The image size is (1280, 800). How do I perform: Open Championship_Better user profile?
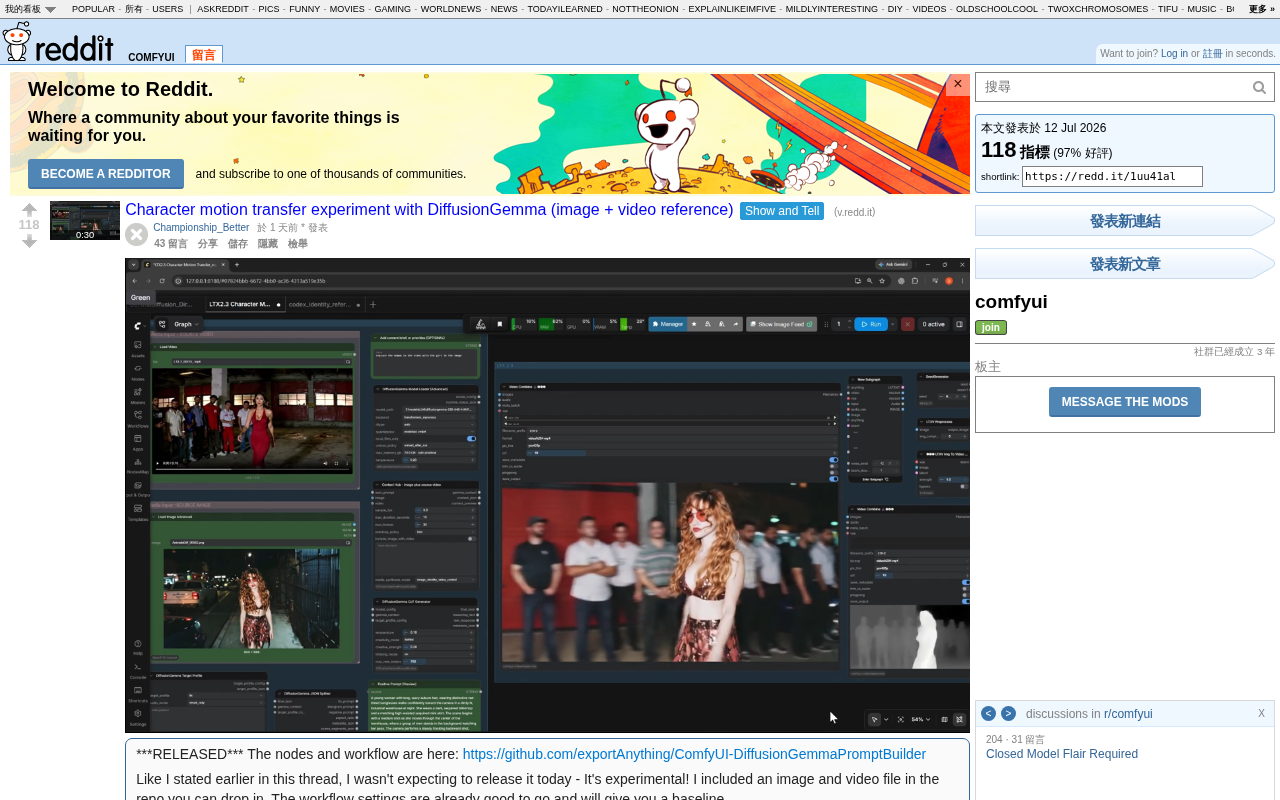point(201,228)
